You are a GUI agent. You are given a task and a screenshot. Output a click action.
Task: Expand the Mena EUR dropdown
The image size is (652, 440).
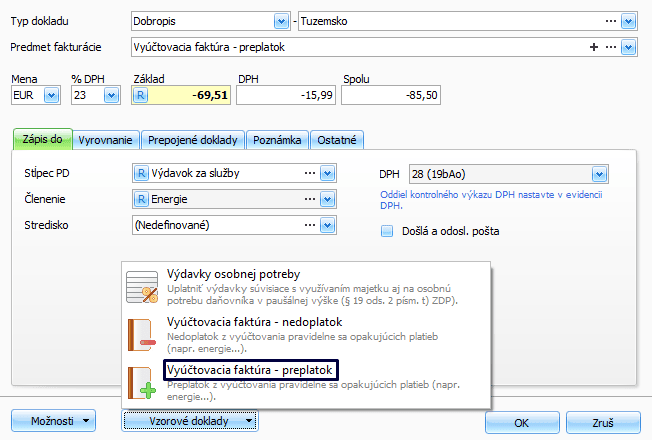[51, 95]
